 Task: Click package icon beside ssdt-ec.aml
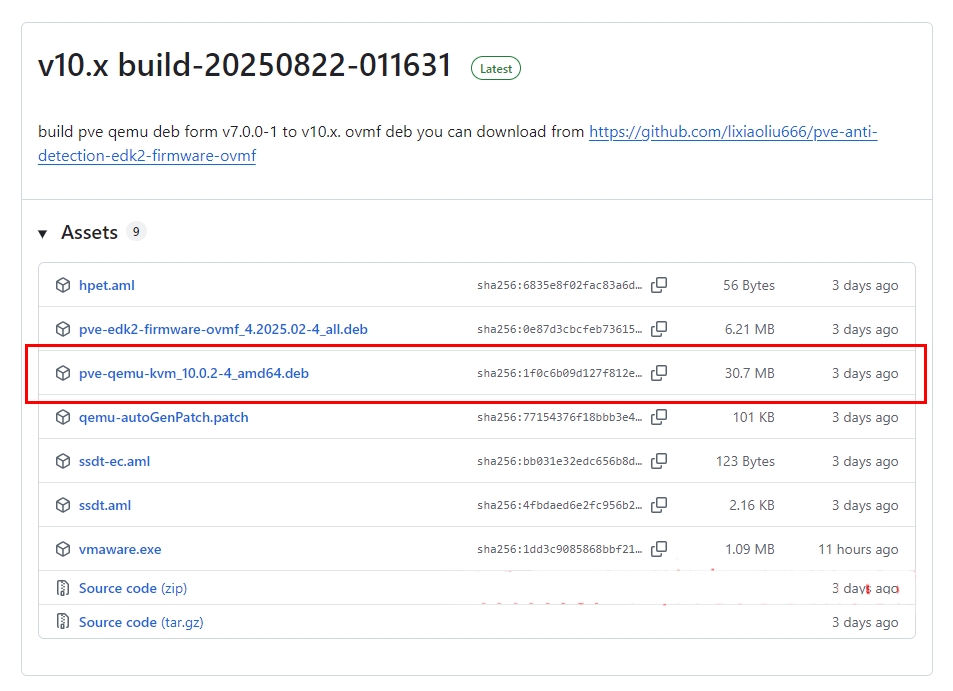(x=63, y=461)
